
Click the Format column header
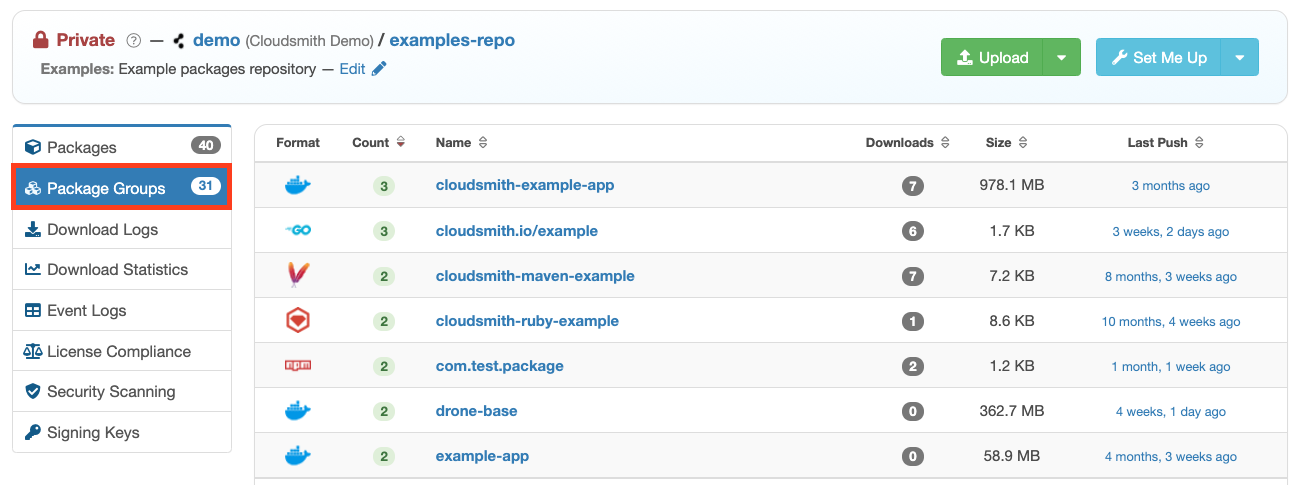pos(298,143)
